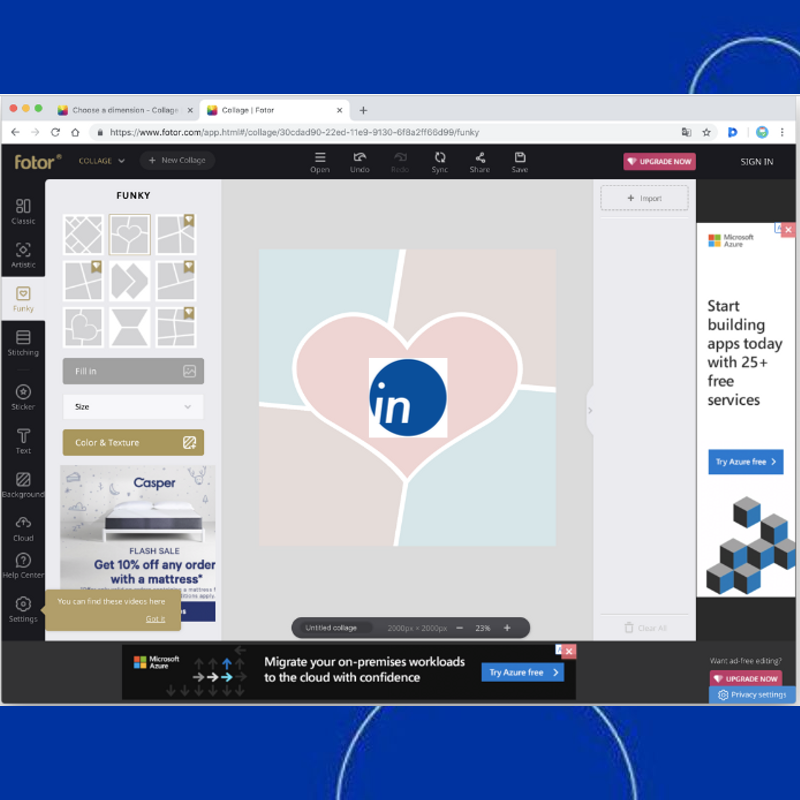Screen dimensions: 800x800
Task: Click the Undo toolbar icon
Action: 360,162
